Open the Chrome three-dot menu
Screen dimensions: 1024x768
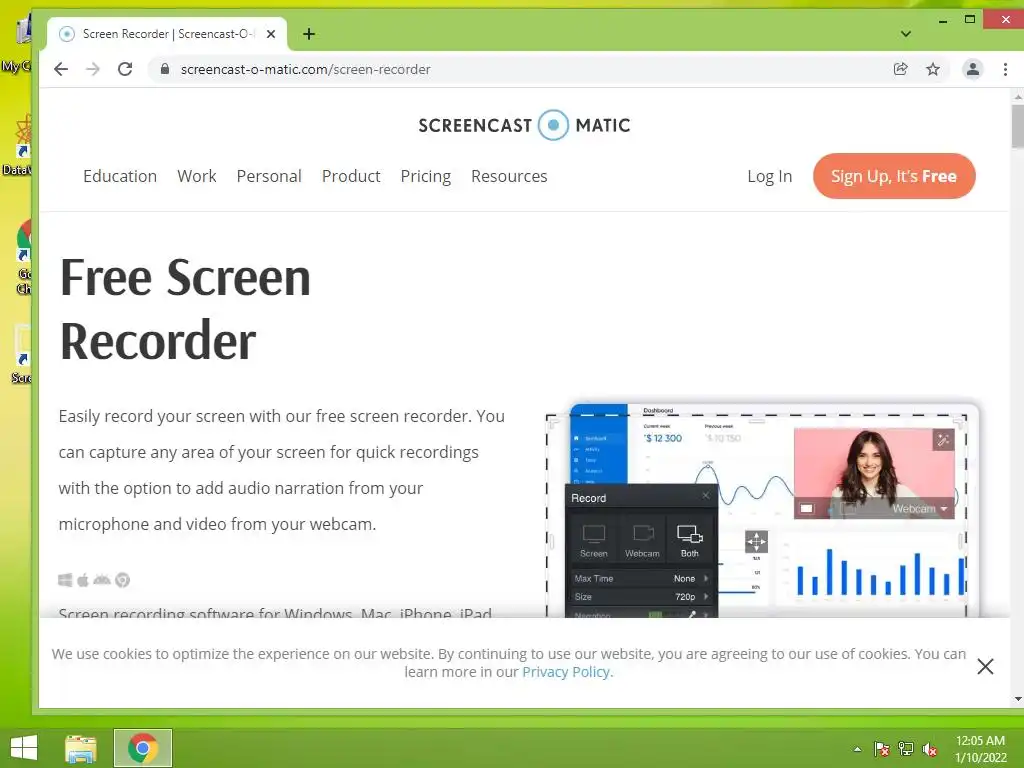tap(1005, 69)
